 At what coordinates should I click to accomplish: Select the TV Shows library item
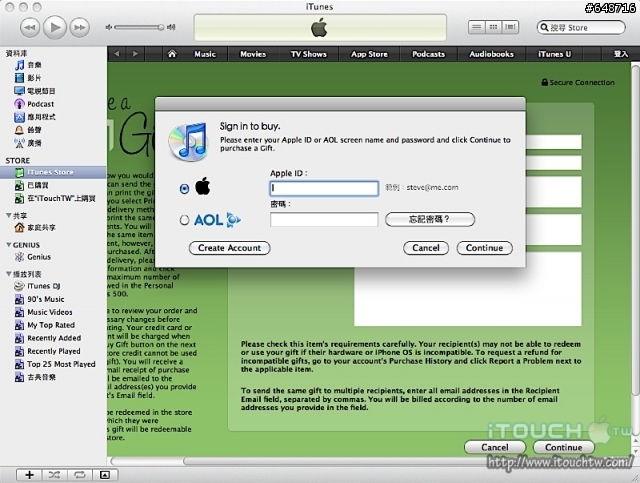click(34, 91)
